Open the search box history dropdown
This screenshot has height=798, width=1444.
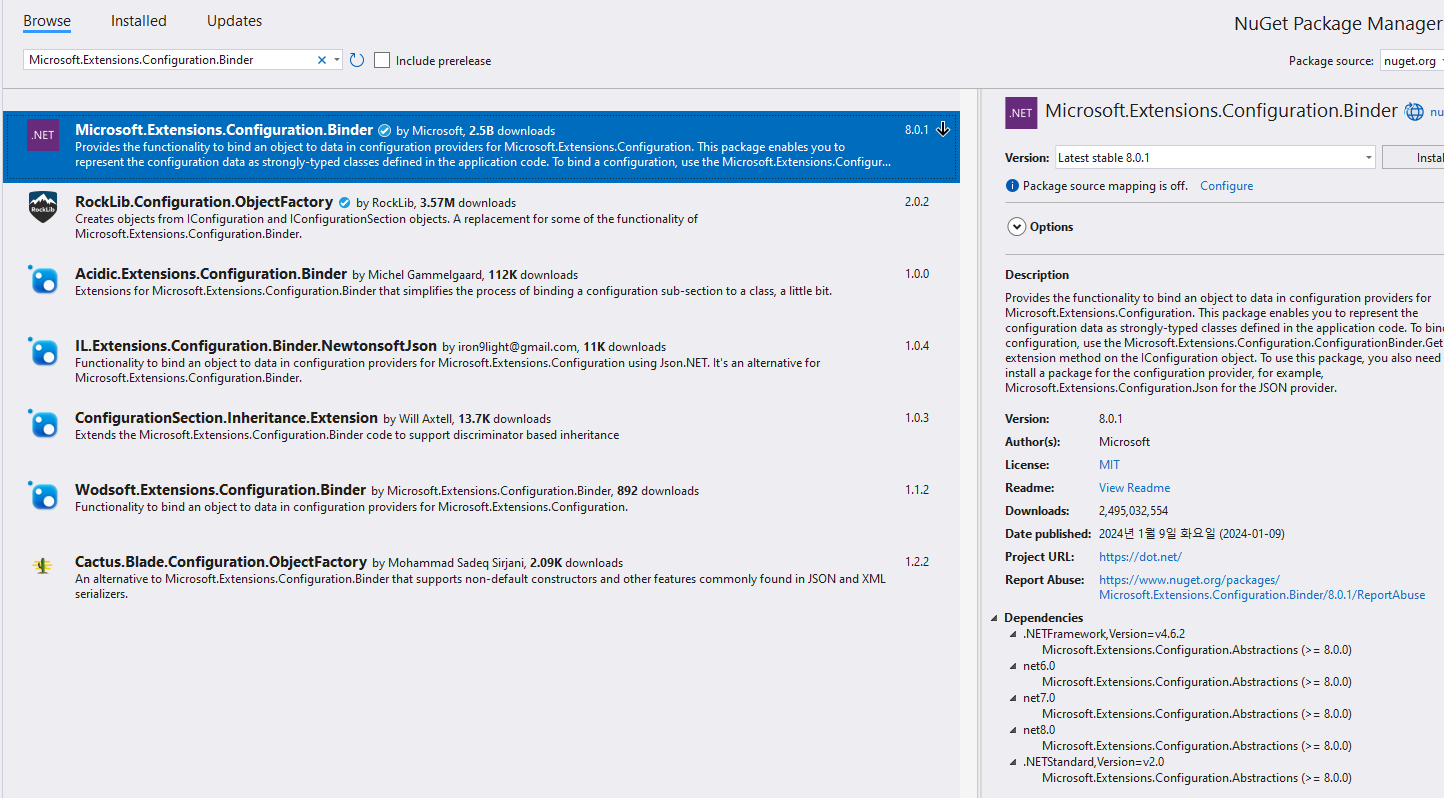pos(337,60)
